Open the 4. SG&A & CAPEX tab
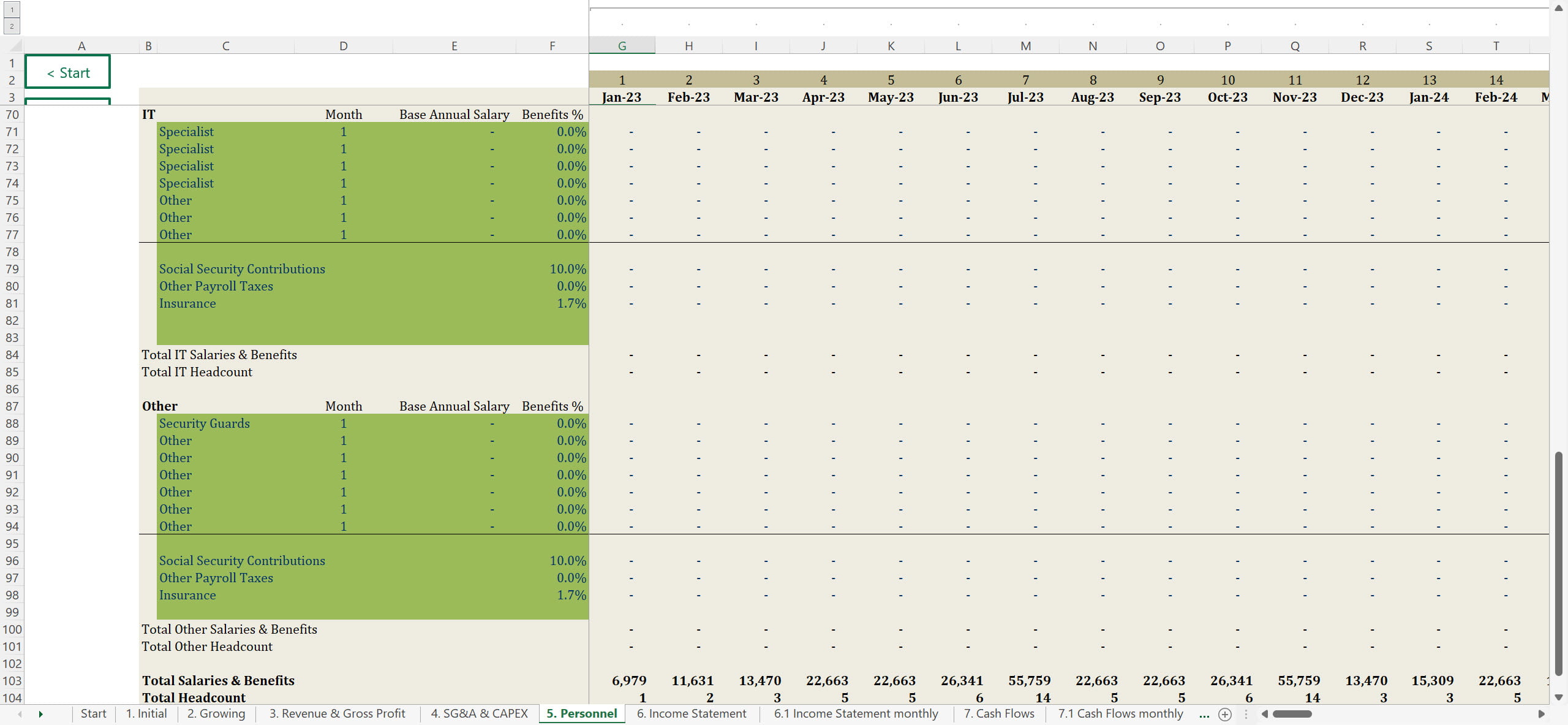Screen dimensions: 1568x725 (x=479, y=713)
